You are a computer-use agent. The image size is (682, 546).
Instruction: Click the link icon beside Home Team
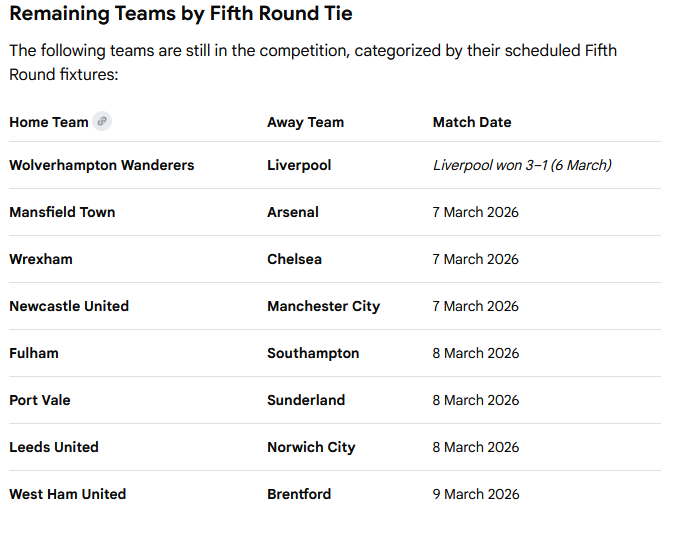(x=102, y=122)
